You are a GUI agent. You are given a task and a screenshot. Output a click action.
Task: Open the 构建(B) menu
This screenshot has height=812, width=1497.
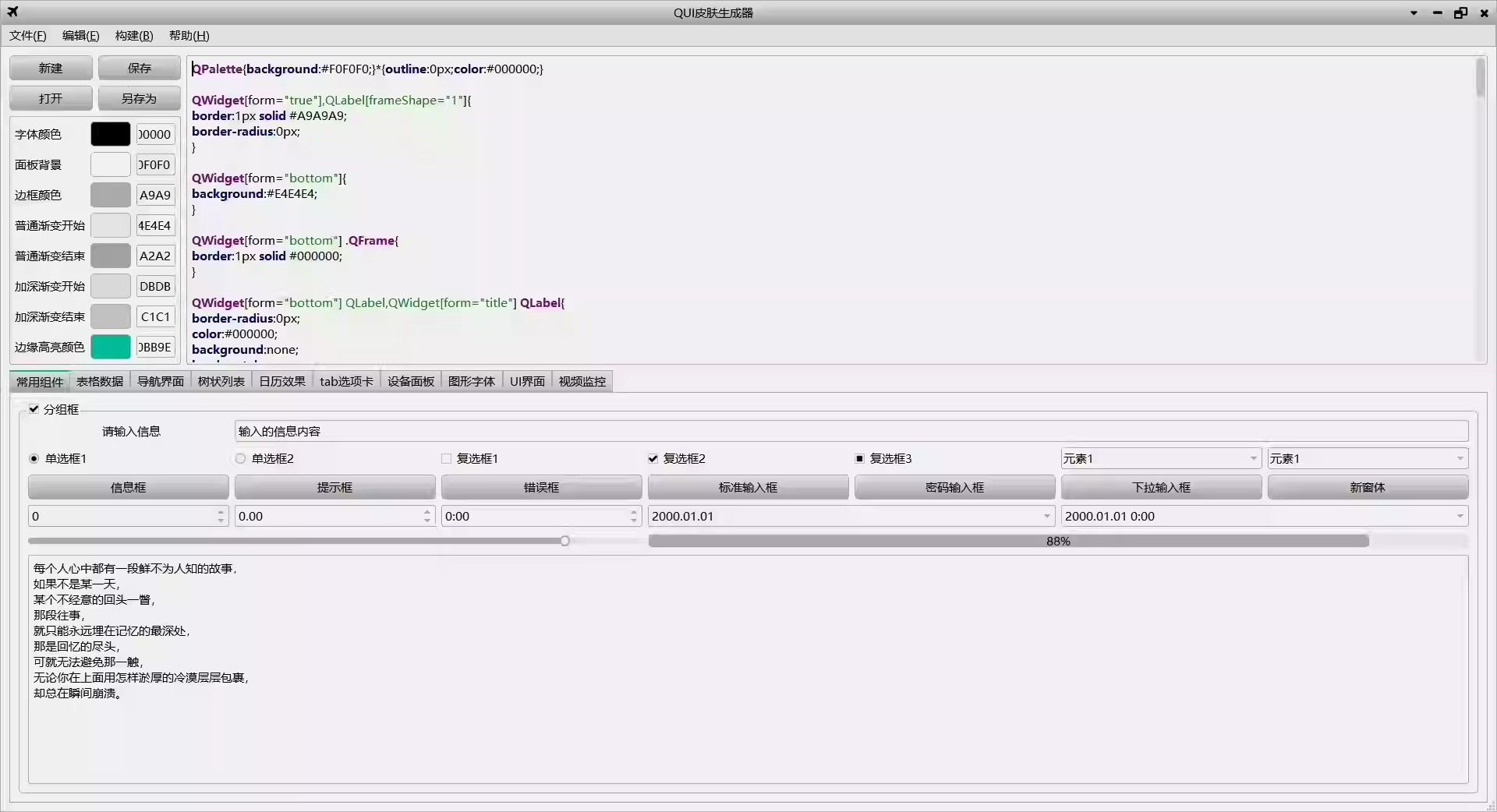(134, 36)
